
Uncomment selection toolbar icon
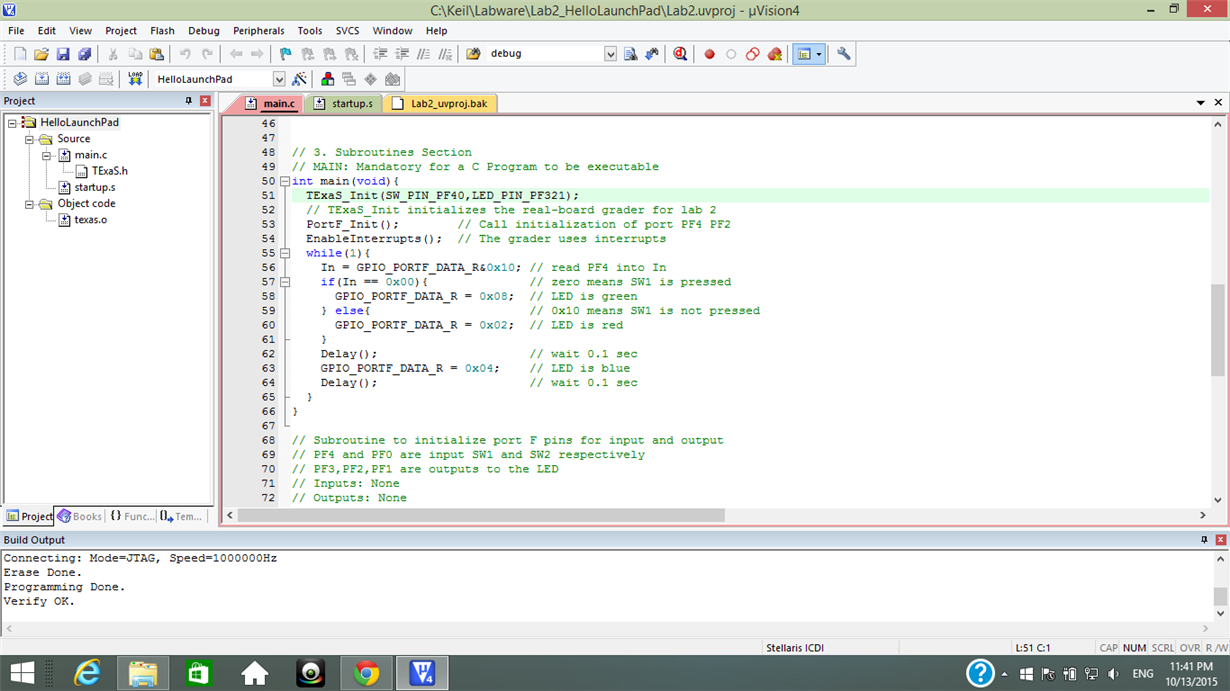446,54
